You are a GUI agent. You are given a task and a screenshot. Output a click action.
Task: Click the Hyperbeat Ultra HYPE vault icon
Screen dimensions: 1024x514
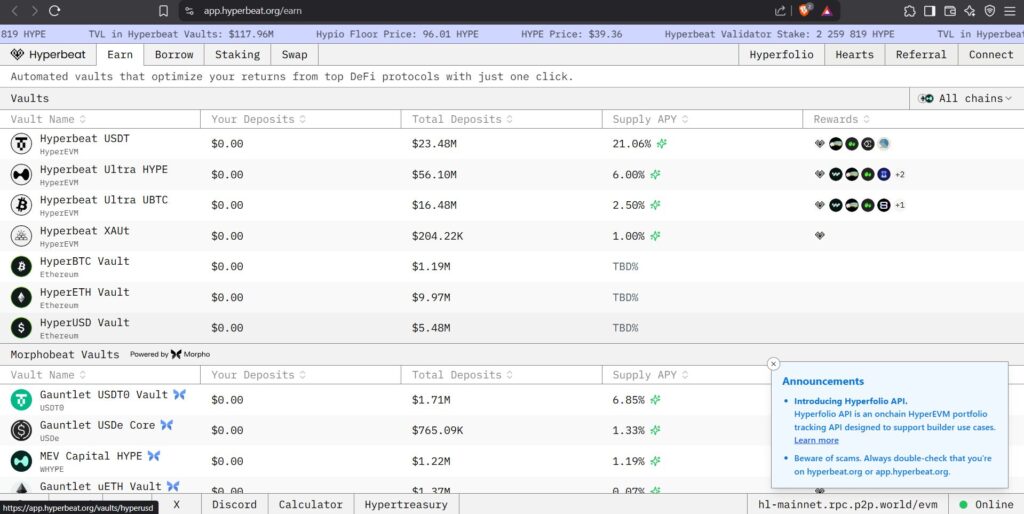[x=21, y=174]
